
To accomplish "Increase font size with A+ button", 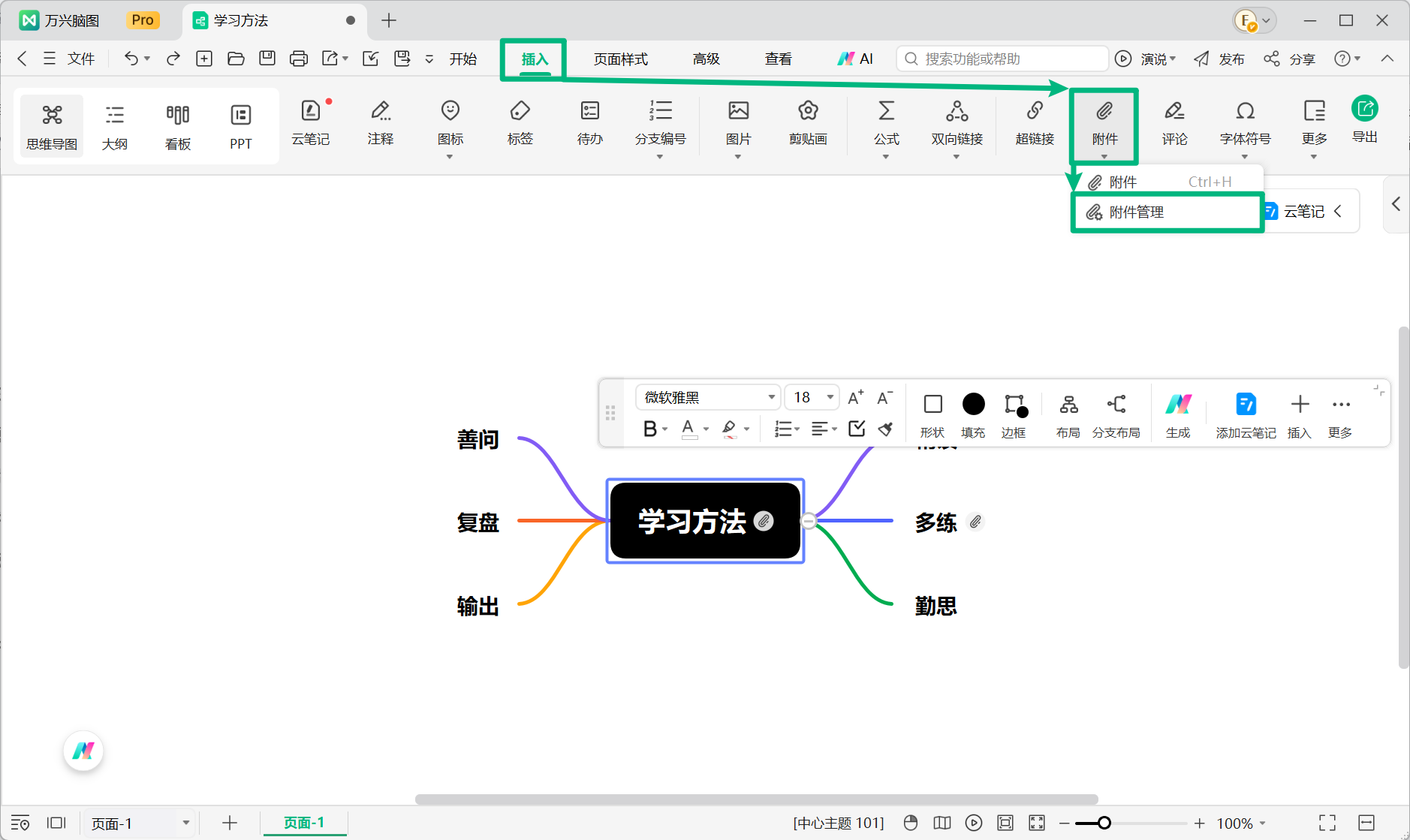I will 856,398.
